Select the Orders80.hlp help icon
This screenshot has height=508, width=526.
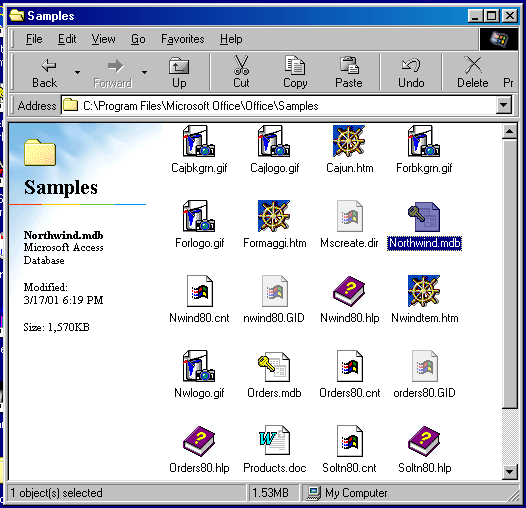click(199, 442)
